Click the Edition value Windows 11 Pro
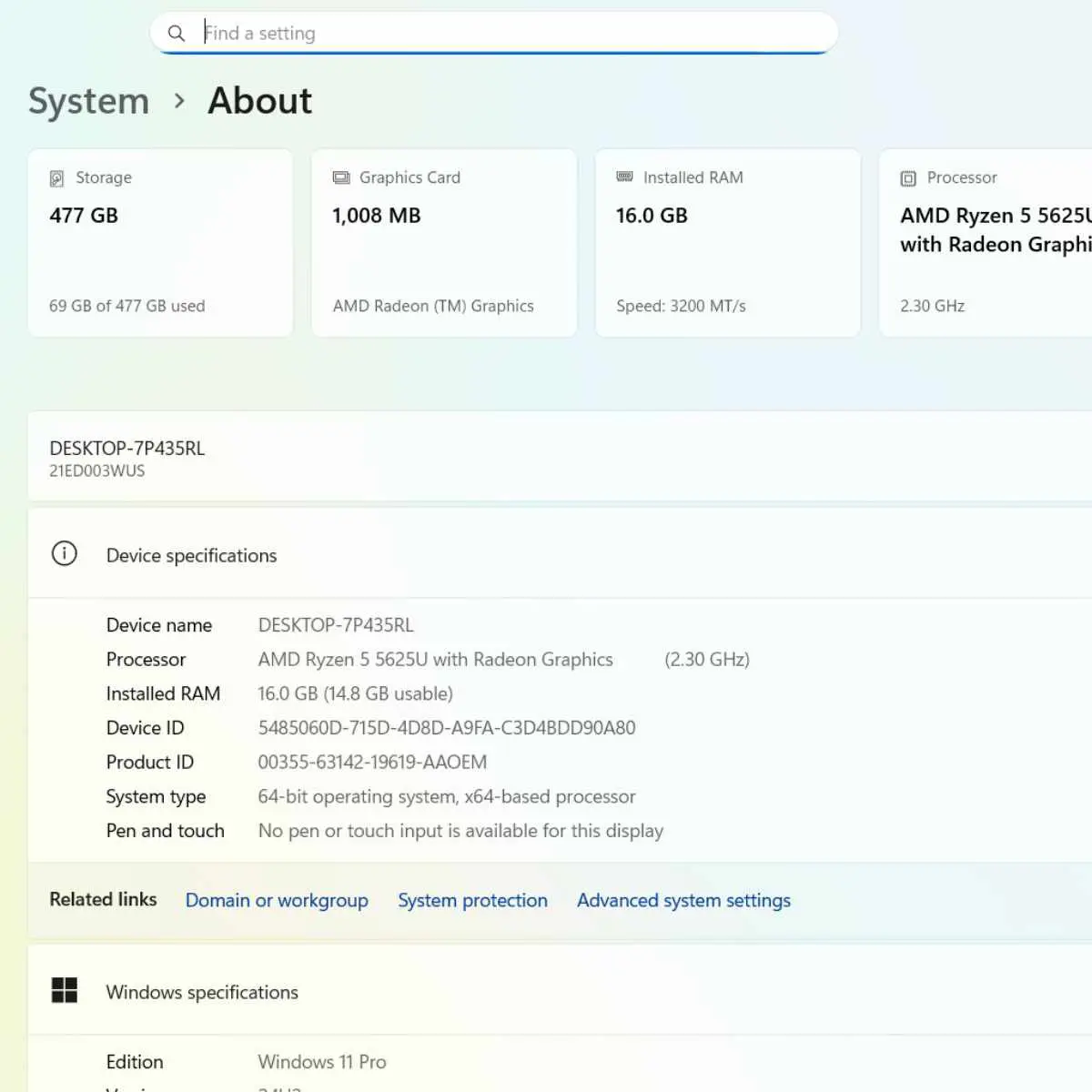Screen dimensions: 1092x1092 (x=322, y=1062)
